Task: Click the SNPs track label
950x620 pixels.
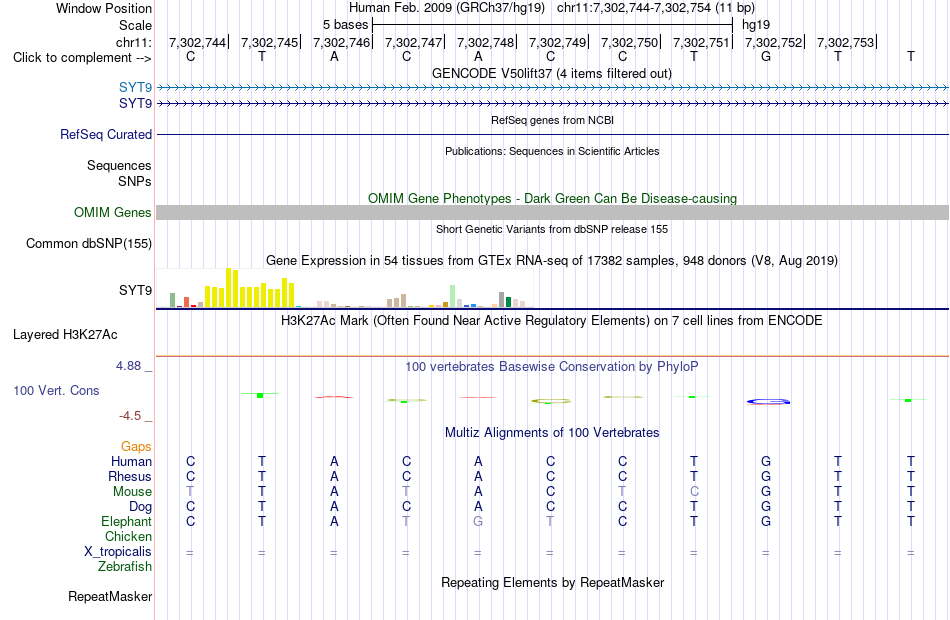Action: pyautogui.click(x=135, y=182)
